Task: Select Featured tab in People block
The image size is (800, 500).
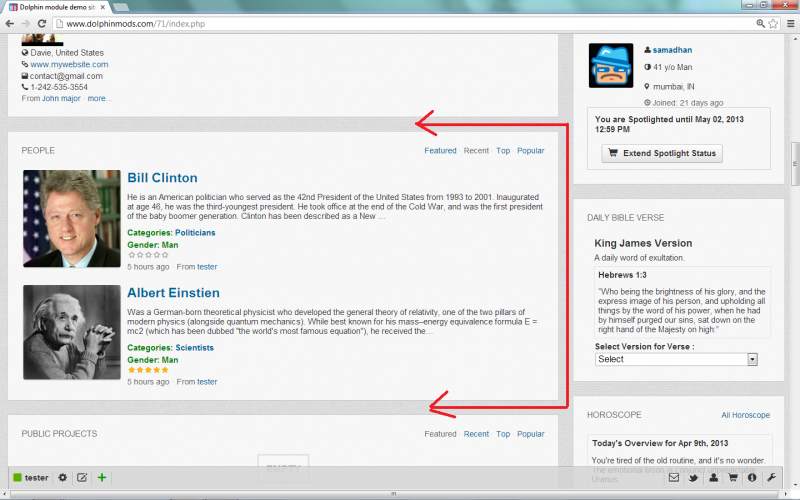Action: [x=440, y=151]
